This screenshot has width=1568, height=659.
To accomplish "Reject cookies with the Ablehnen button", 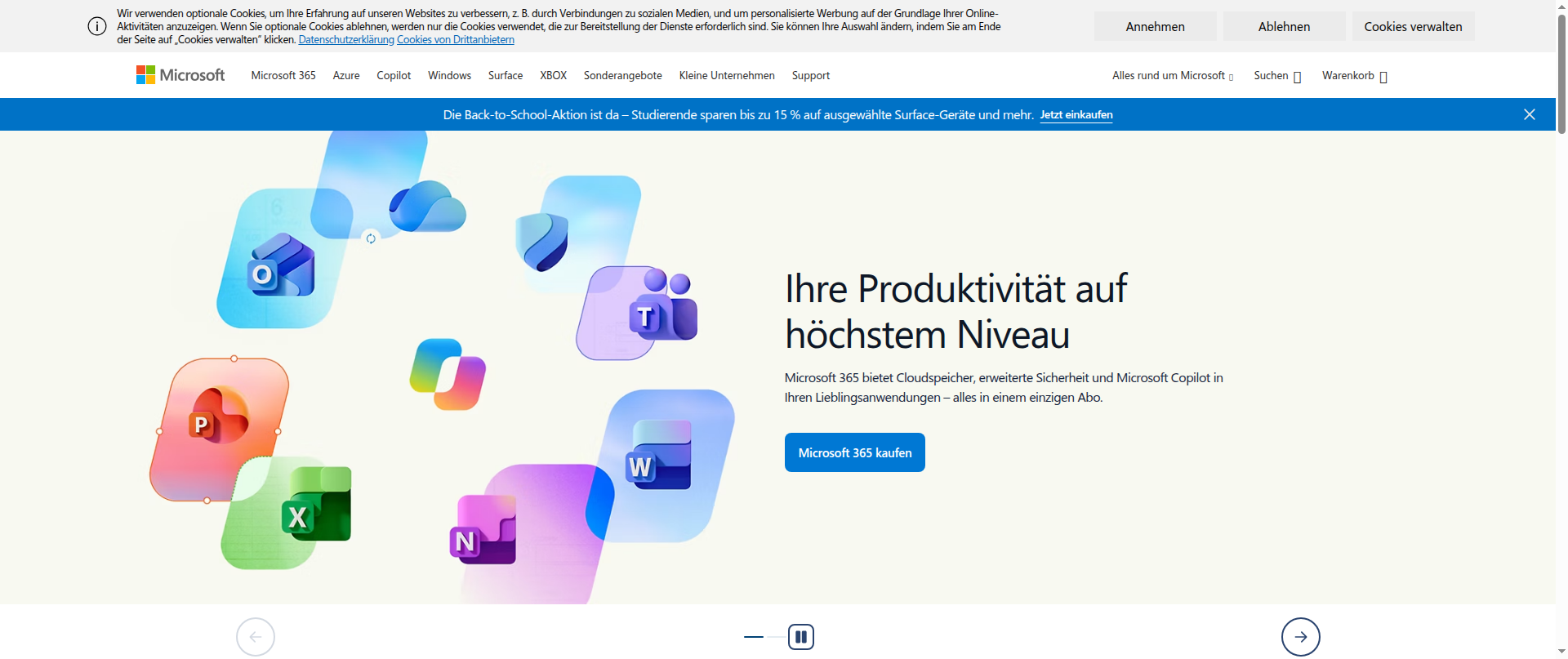I will click(x=1284, y=26).
